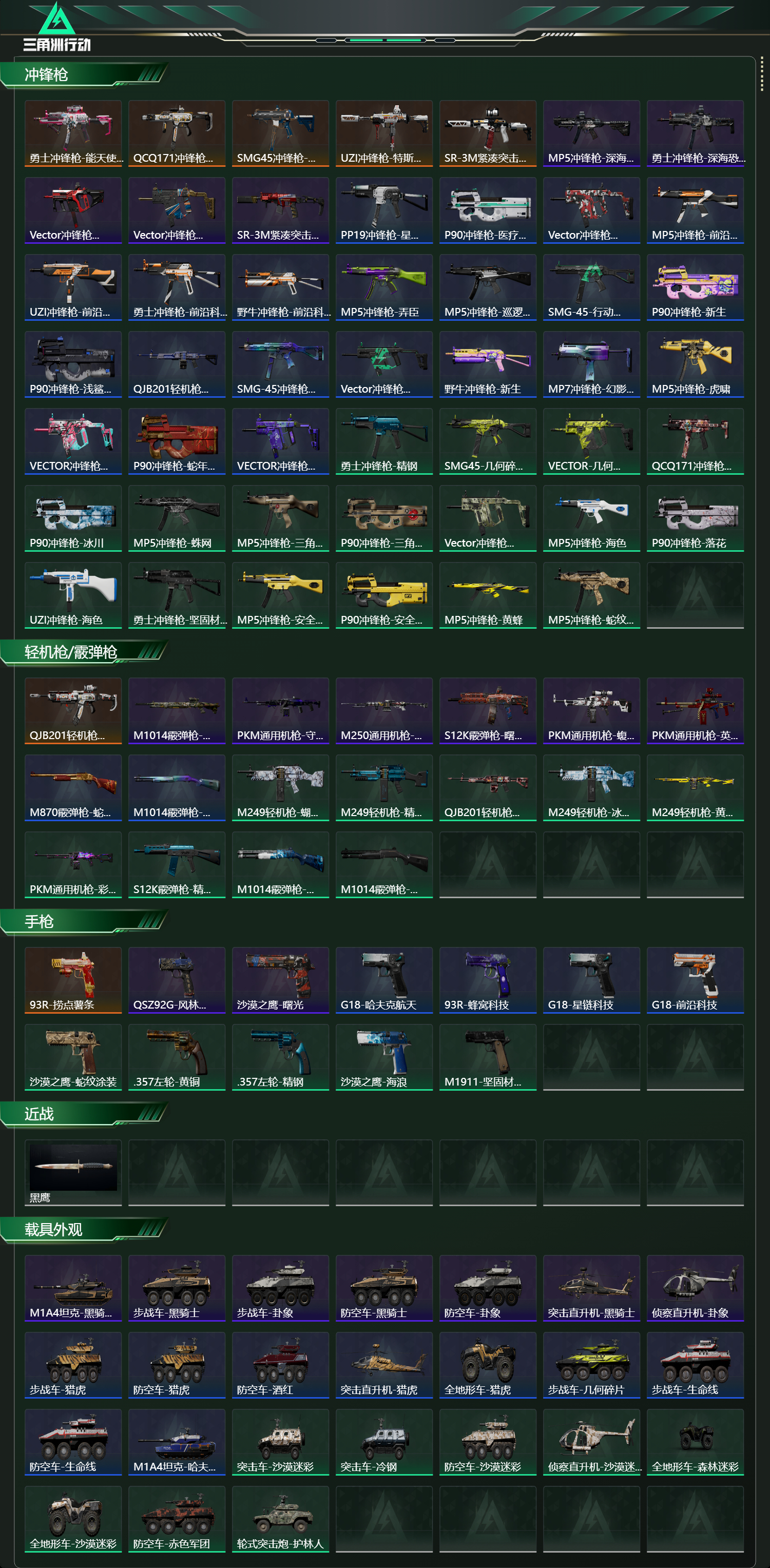770x1568 pixels.
Task: Select the MP5冲锋枪-虎啸 weapon skin
Action: tap(695, 364)
